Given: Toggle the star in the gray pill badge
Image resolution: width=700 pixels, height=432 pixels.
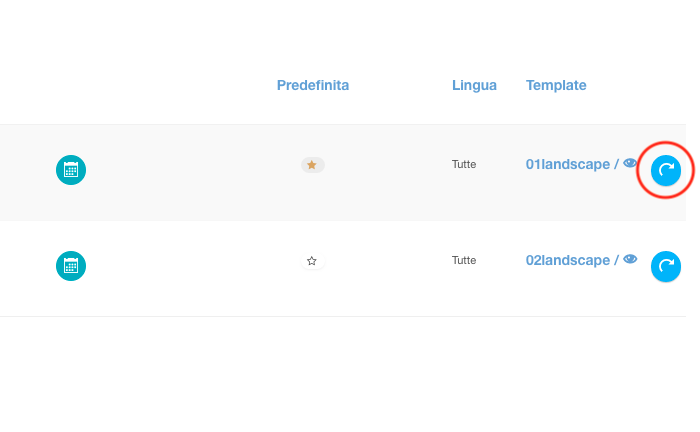Looking at the screenshot, I should pos(312,165).
